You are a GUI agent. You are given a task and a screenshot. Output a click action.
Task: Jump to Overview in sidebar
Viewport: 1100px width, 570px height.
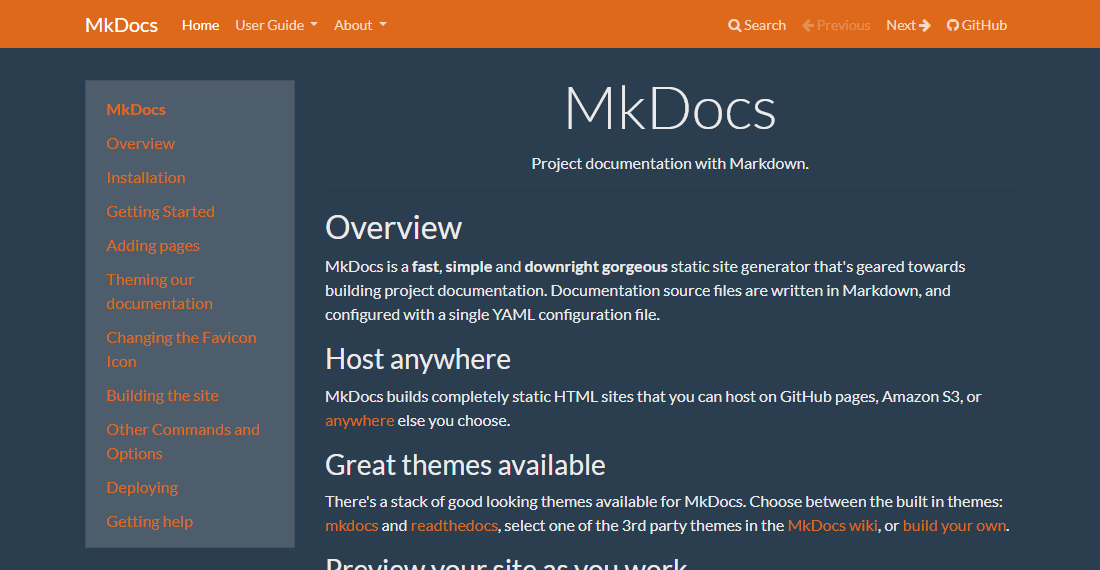click(x=140, y=144)
